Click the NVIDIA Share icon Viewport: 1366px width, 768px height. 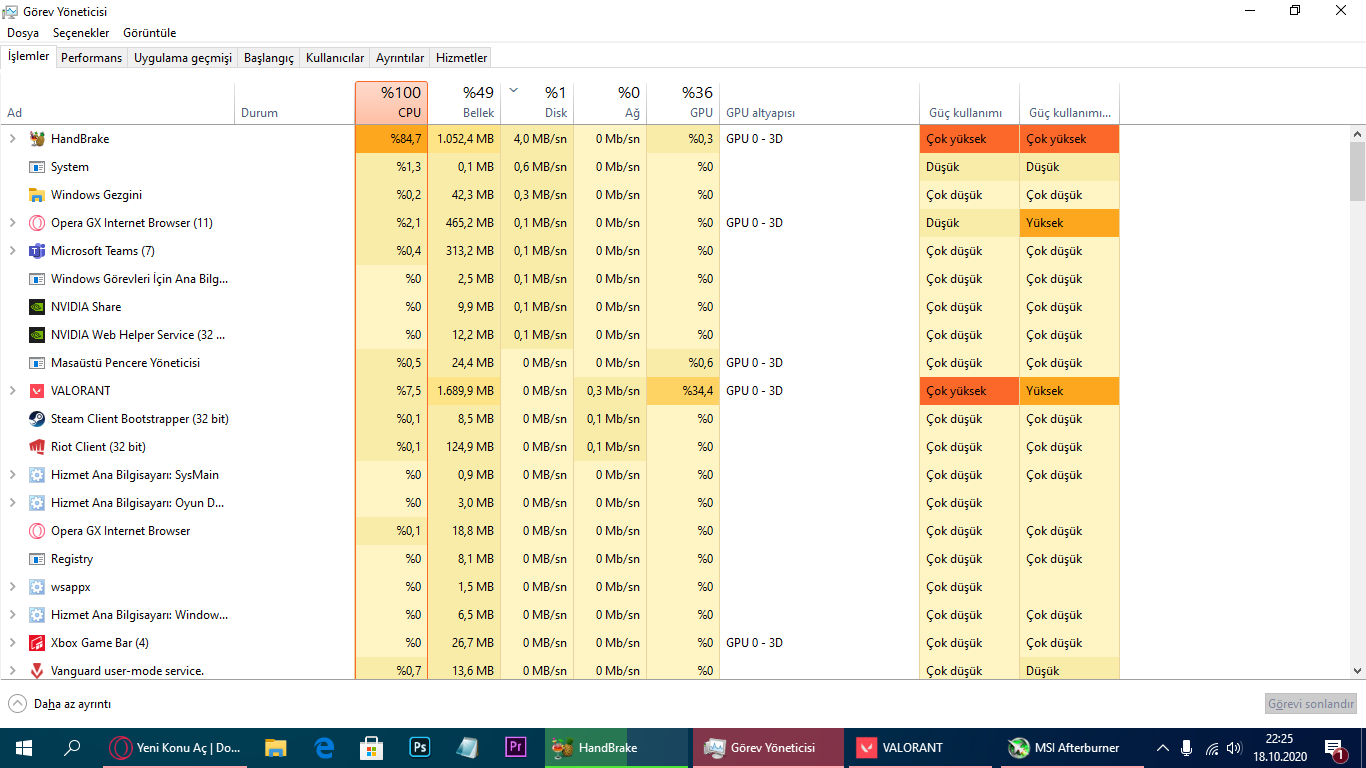(37, 307)
